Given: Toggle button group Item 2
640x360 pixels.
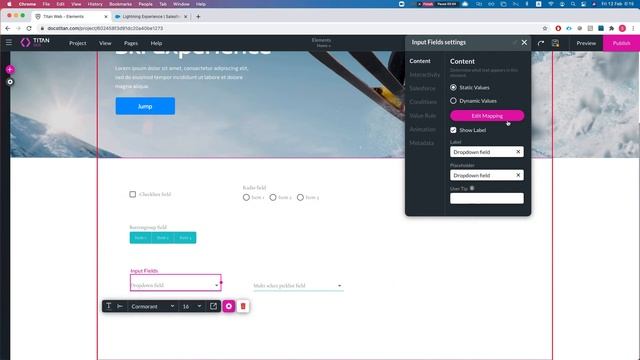Looking at the screenshot, I should (x=162, y=238).
